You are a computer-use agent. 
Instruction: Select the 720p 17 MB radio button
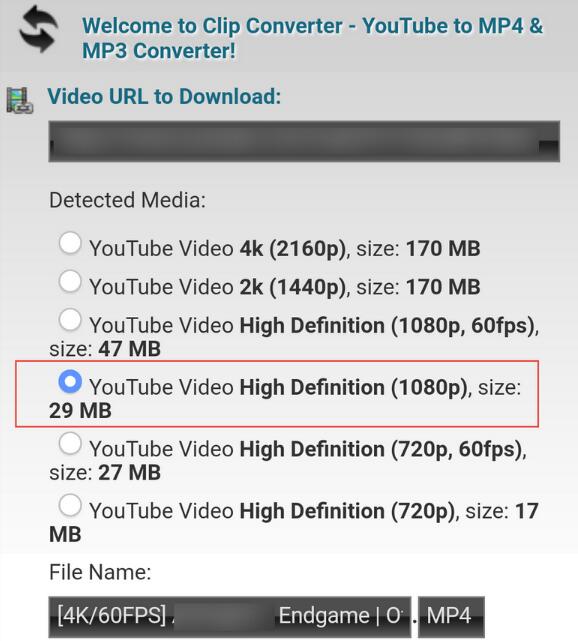(70, 505)
